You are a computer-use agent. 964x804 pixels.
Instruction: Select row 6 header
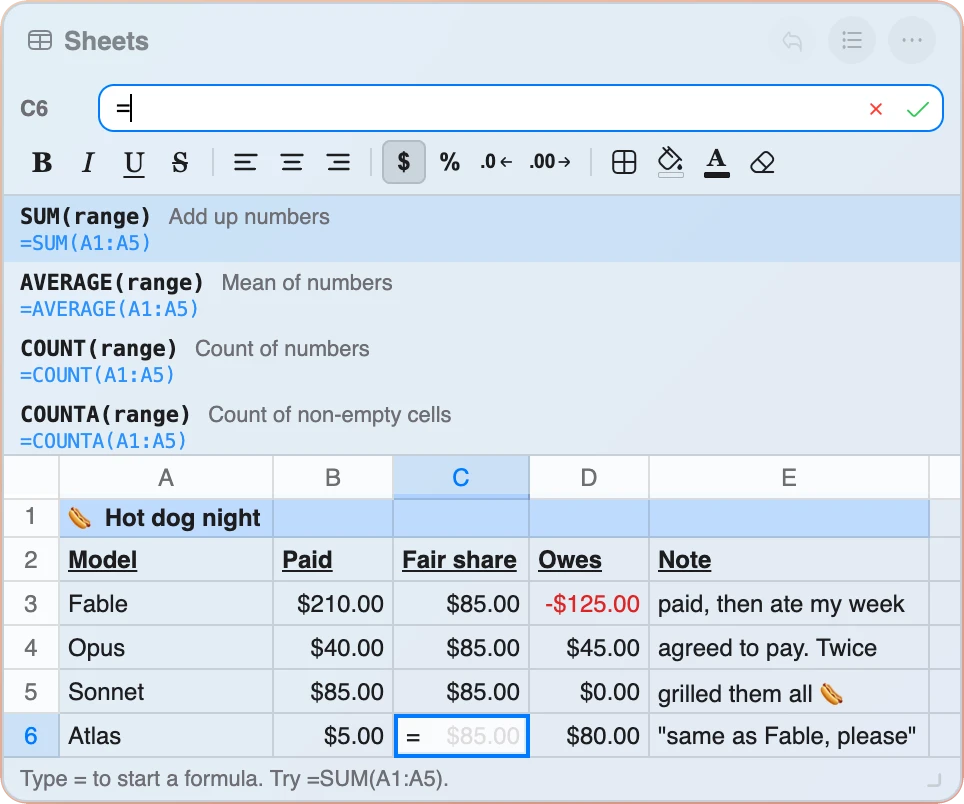pos(31,736)
